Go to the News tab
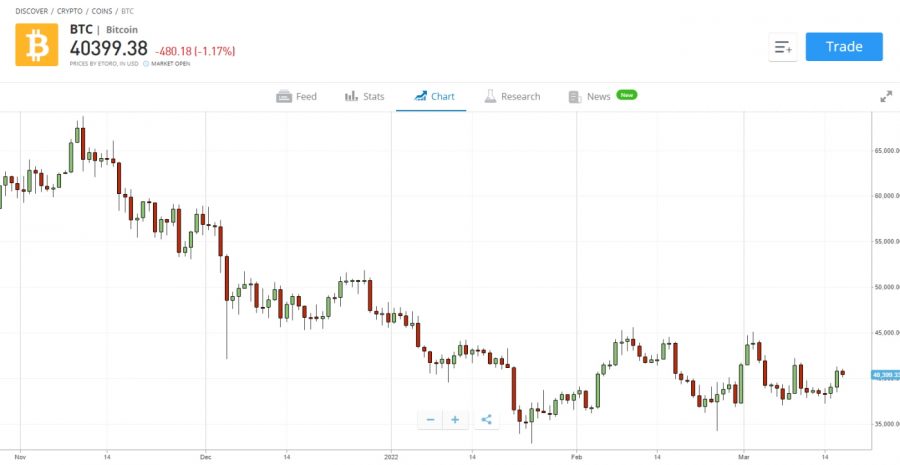900x465 pixels. (590, 96)
